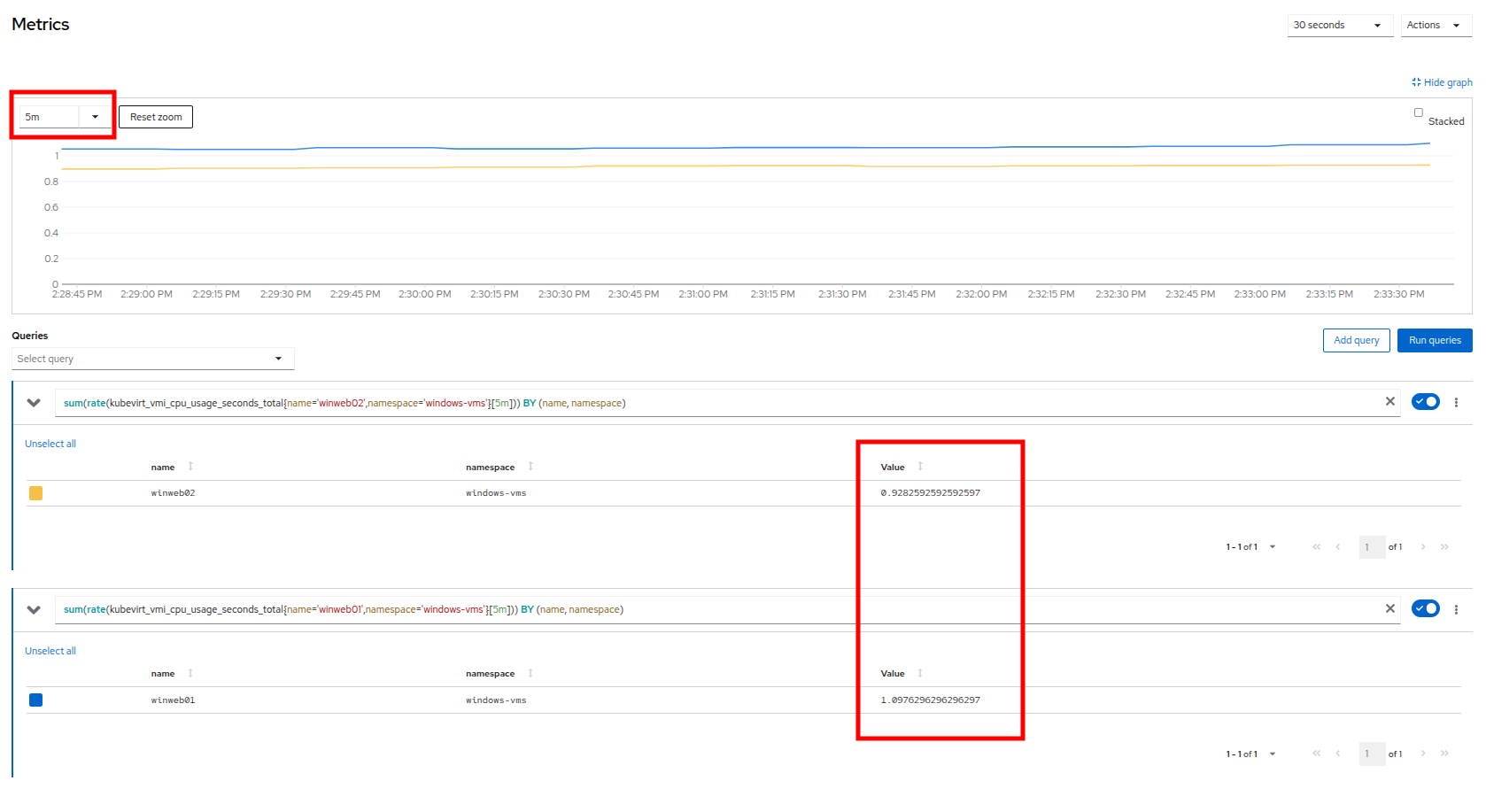Screen dimensions: 1486x812
Task: Remove the winweb01 query with X icon
Action: tap(1389, 608)
